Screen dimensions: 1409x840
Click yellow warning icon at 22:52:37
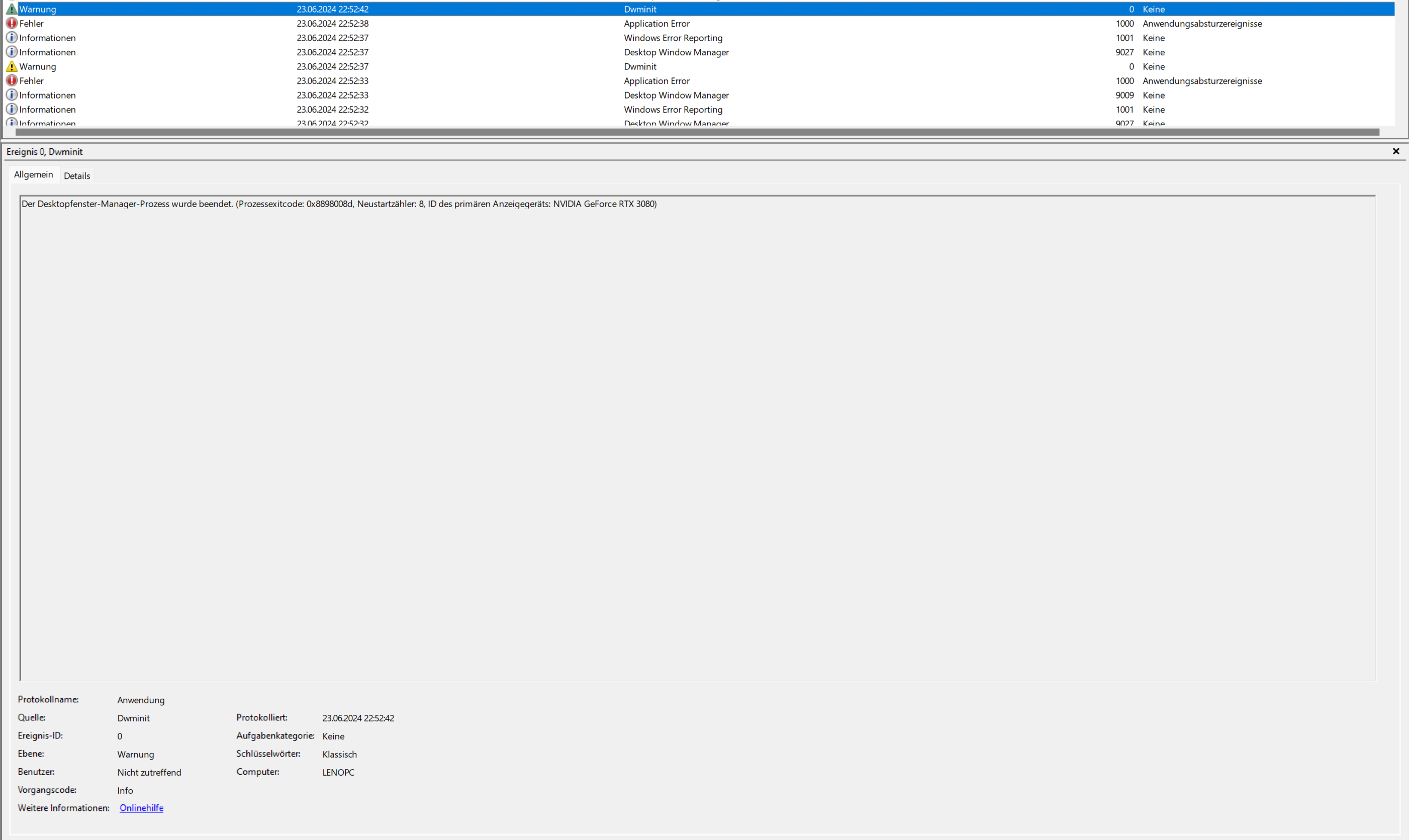click(x=12, y=66)
